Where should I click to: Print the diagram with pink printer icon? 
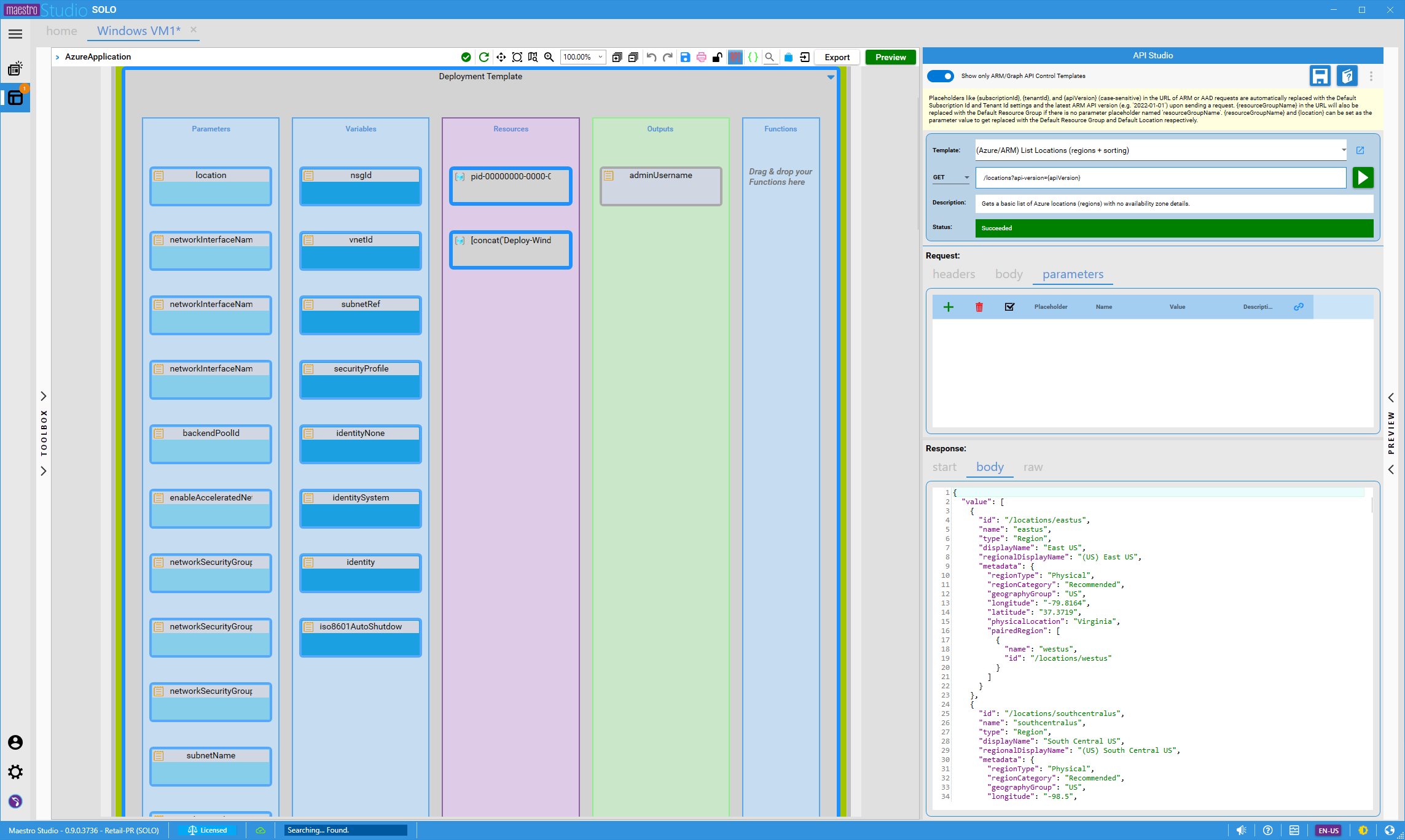pos(702,57)
